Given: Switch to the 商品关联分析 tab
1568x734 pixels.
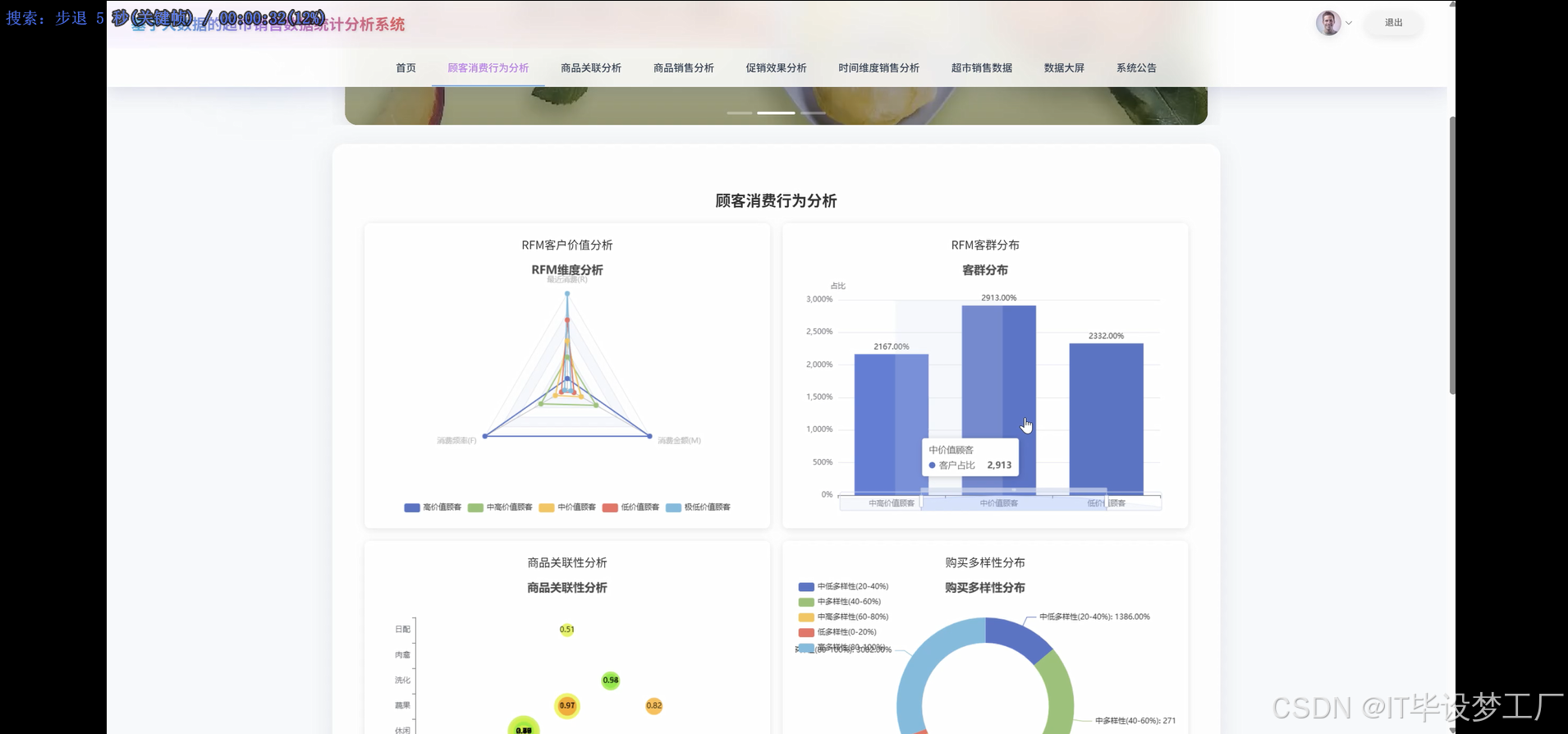Looking at the screenshot, I should 591,68.
